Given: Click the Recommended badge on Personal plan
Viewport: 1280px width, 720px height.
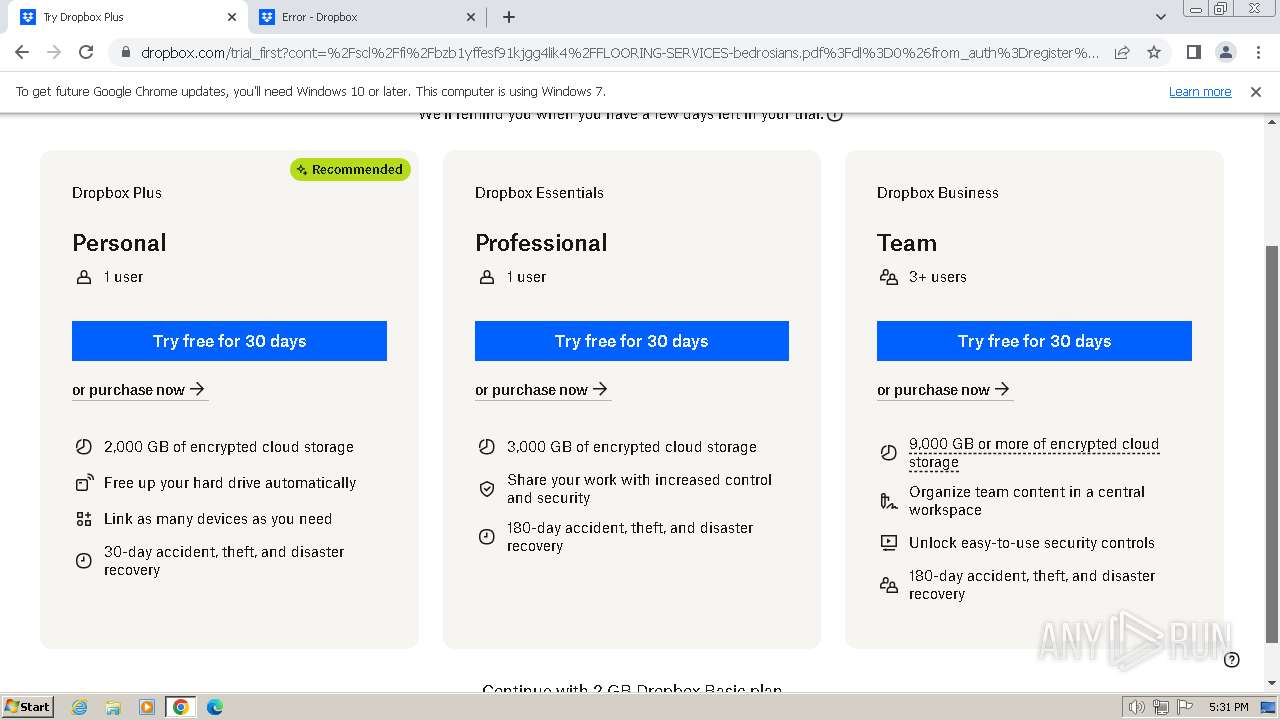Looking at the screenshot, I should [x=350, y=169].
